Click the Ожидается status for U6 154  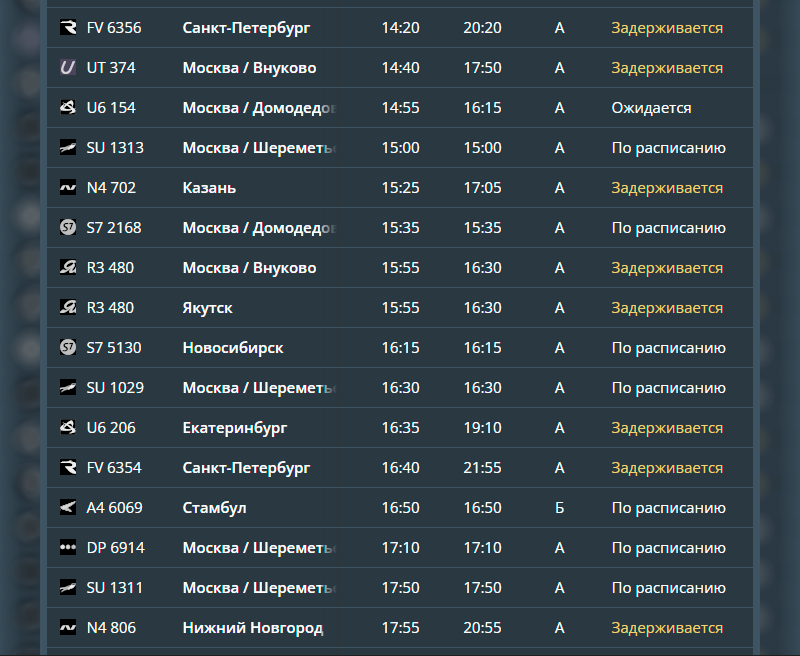tap(651, 108)
